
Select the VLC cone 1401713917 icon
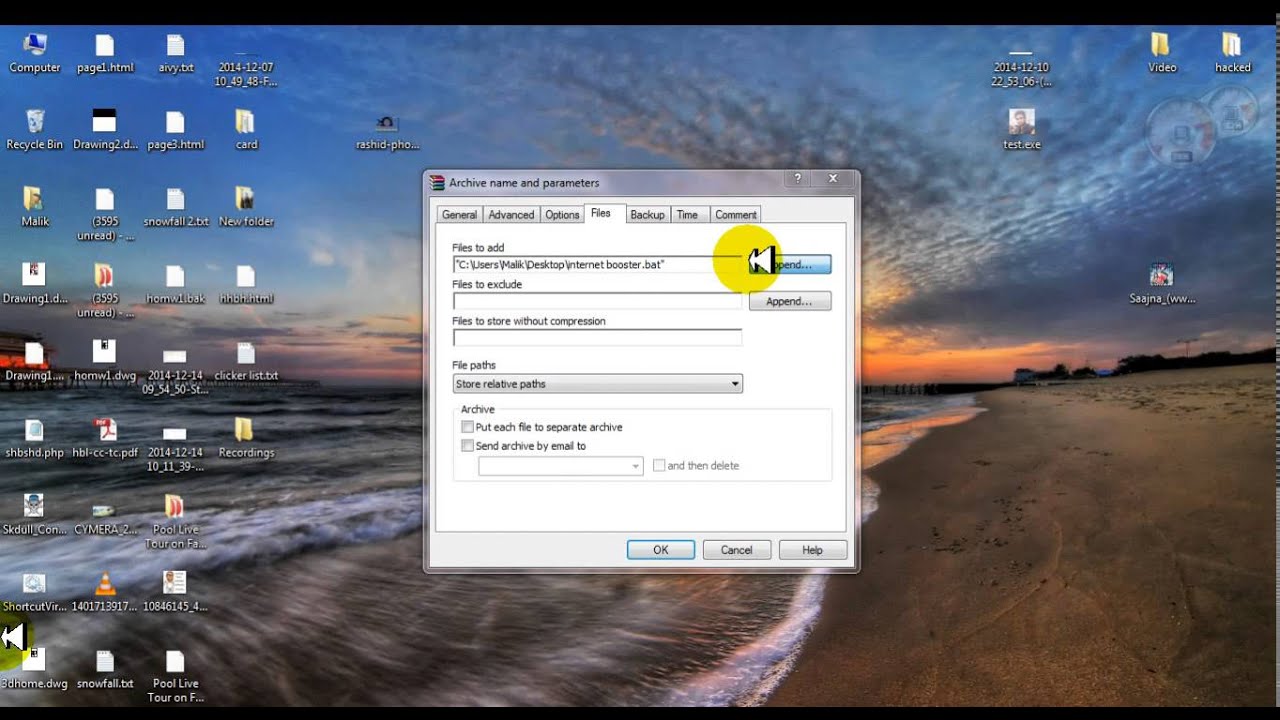pyautogui.click(x=105, y=592)
